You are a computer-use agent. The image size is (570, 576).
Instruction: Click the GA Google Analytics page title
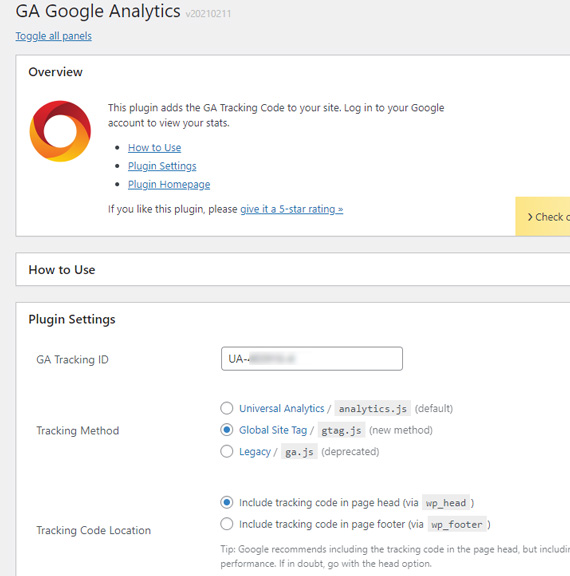click(x=98, y=11)
